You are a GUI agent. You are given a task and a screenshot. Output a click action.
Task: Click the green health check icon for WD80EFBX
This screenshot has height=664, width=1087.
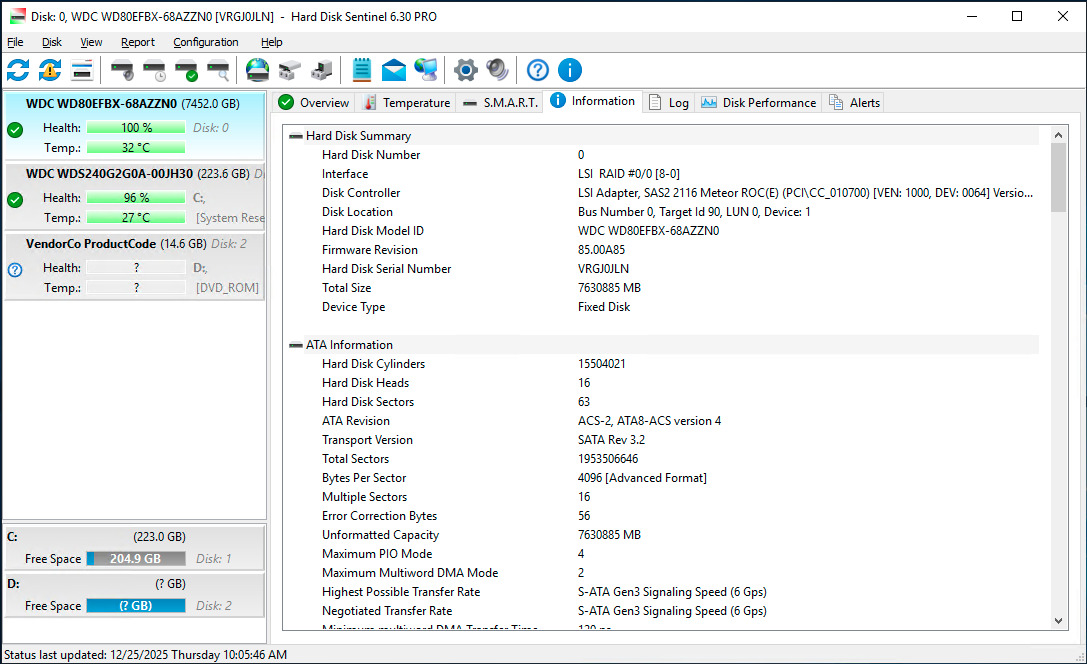(x=15, y=130)
